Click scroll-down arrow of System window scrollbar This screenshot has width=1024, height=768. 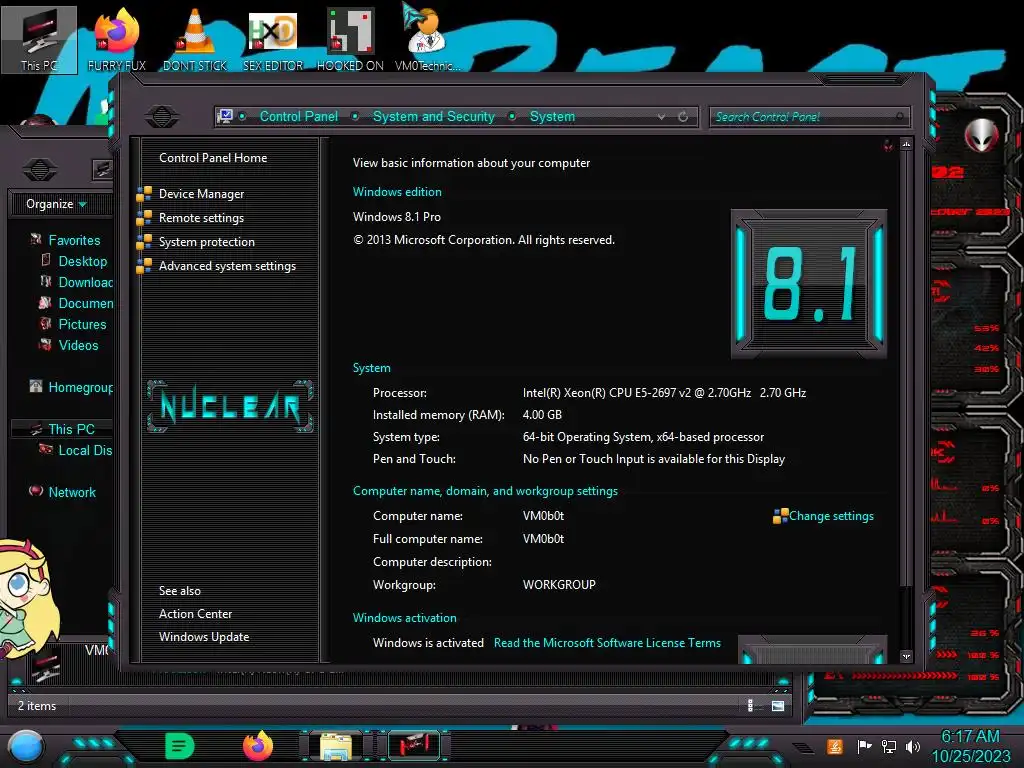point(906,656)
